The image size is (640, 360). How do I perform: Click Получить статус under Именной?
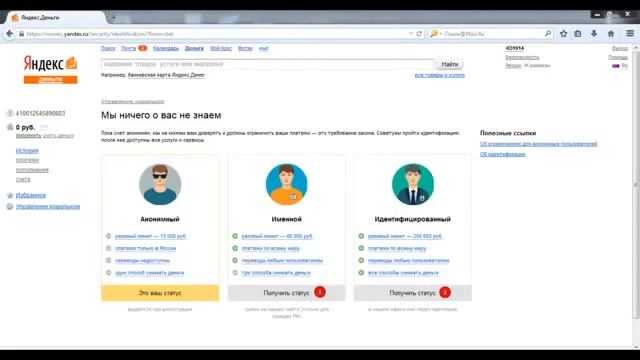click(x=287, y=293)
